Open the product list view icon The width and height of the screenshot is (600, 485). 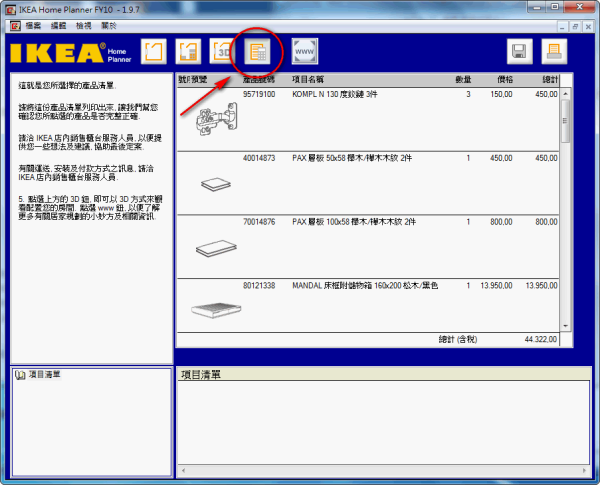coord(258,51)
